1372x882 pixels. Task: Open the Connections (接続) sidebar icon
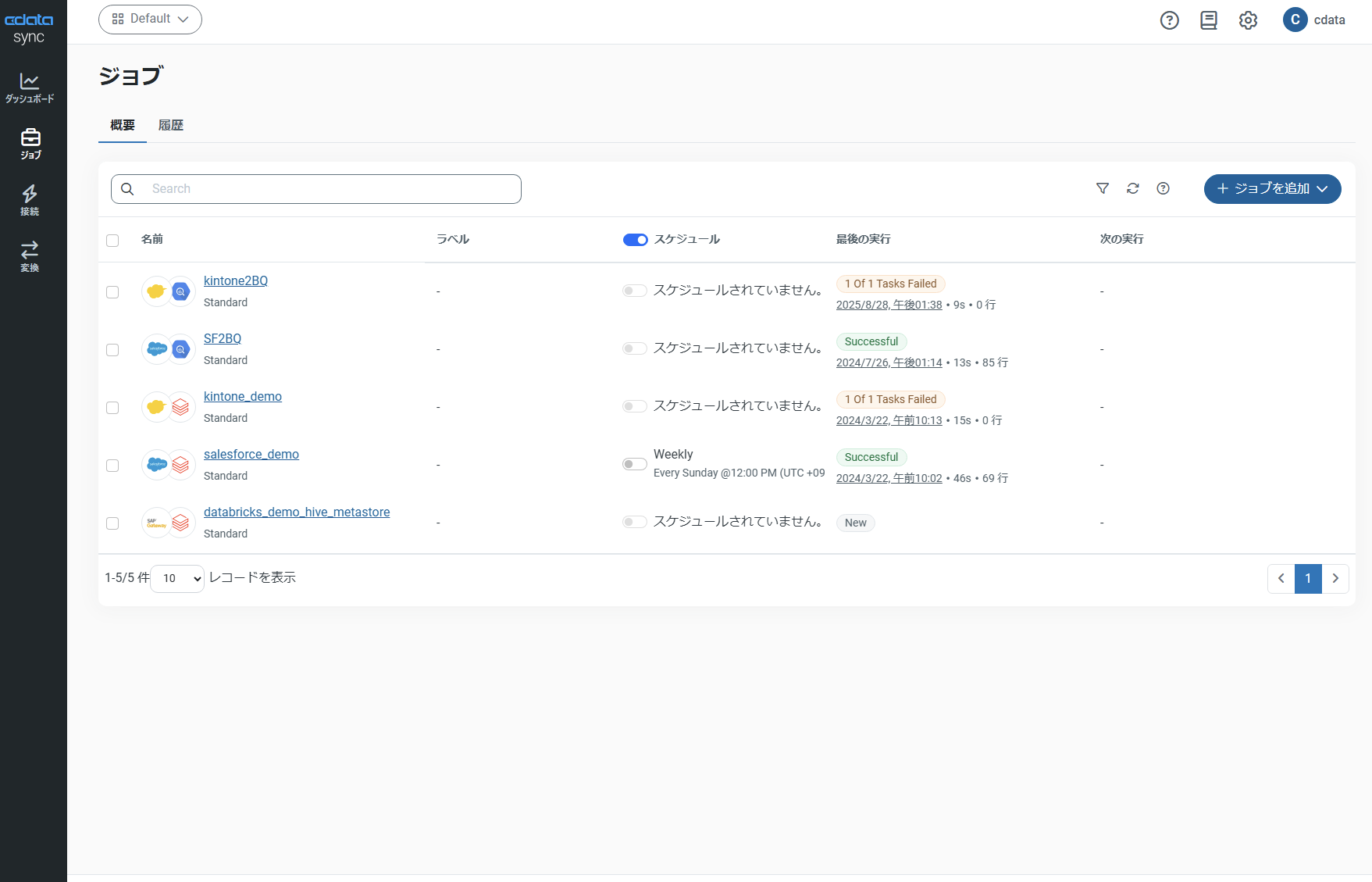coord(30,200)
